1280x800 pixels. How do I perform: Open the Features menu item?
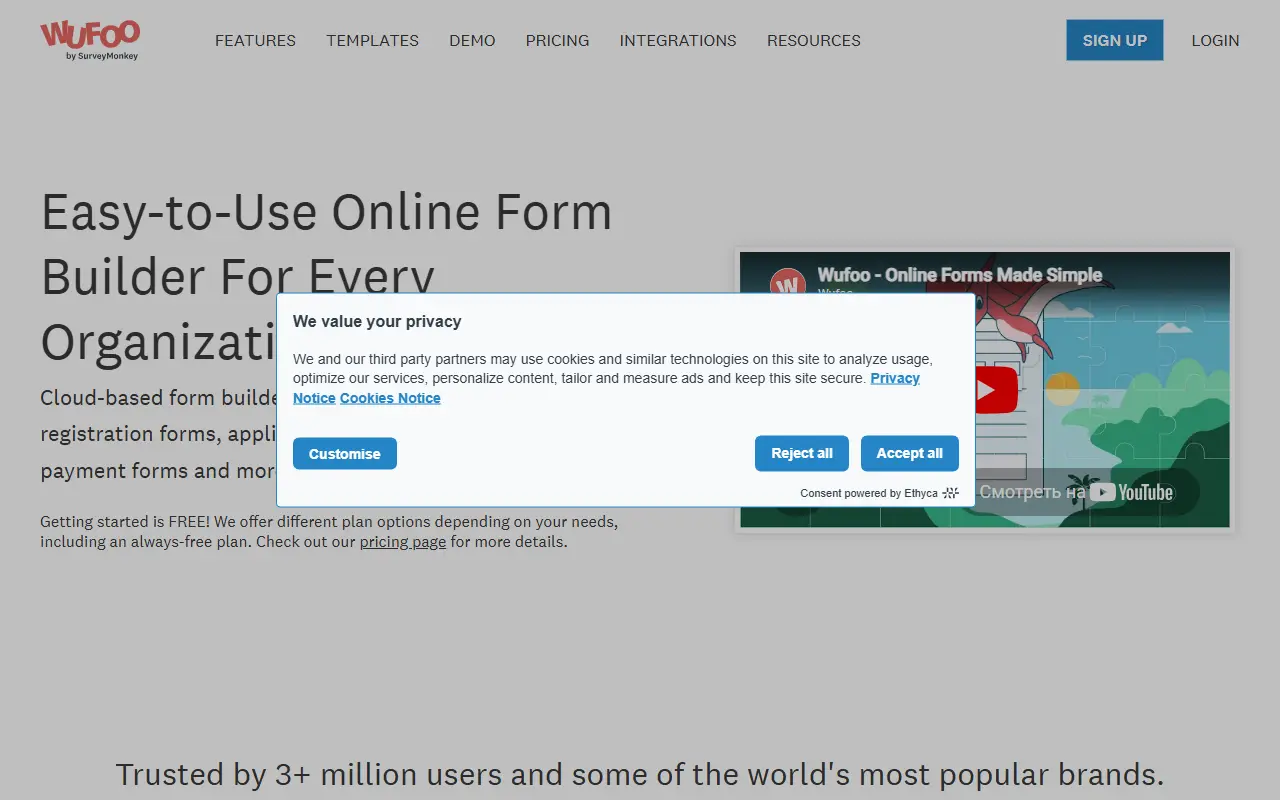click(255, 41)
